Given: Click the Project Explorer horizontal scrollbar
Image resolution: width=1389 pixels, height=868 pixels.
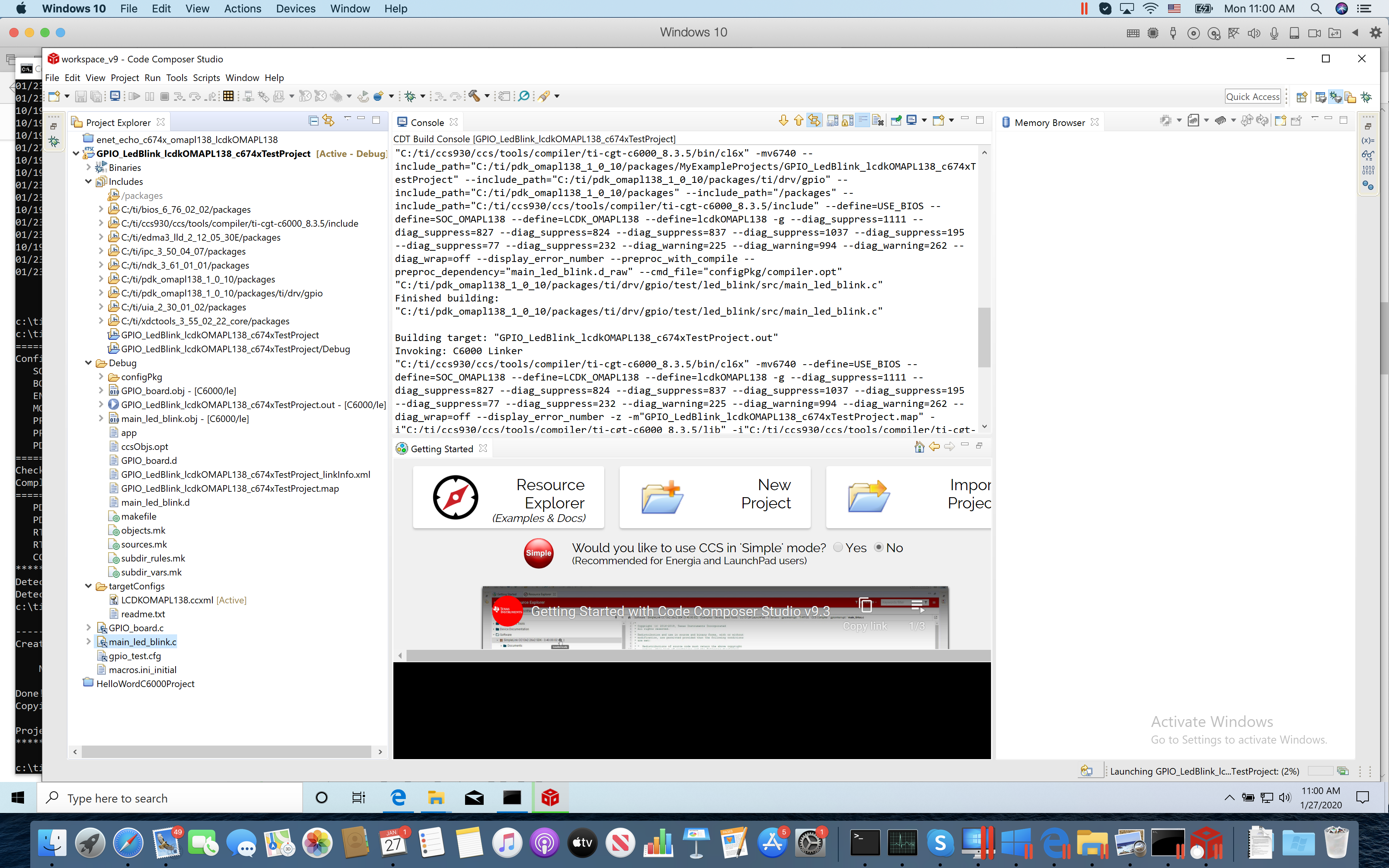Looking at the screenshot, I should point(226,751).
